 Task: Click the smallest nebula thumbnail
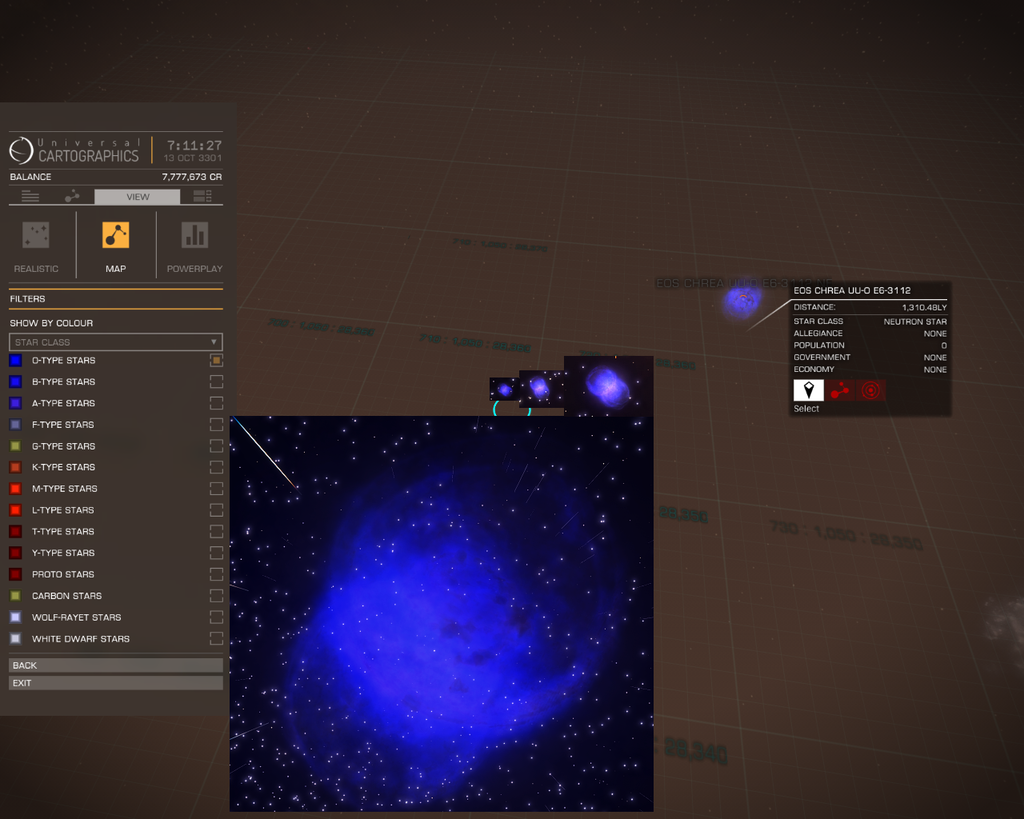[x=504, y=389]
